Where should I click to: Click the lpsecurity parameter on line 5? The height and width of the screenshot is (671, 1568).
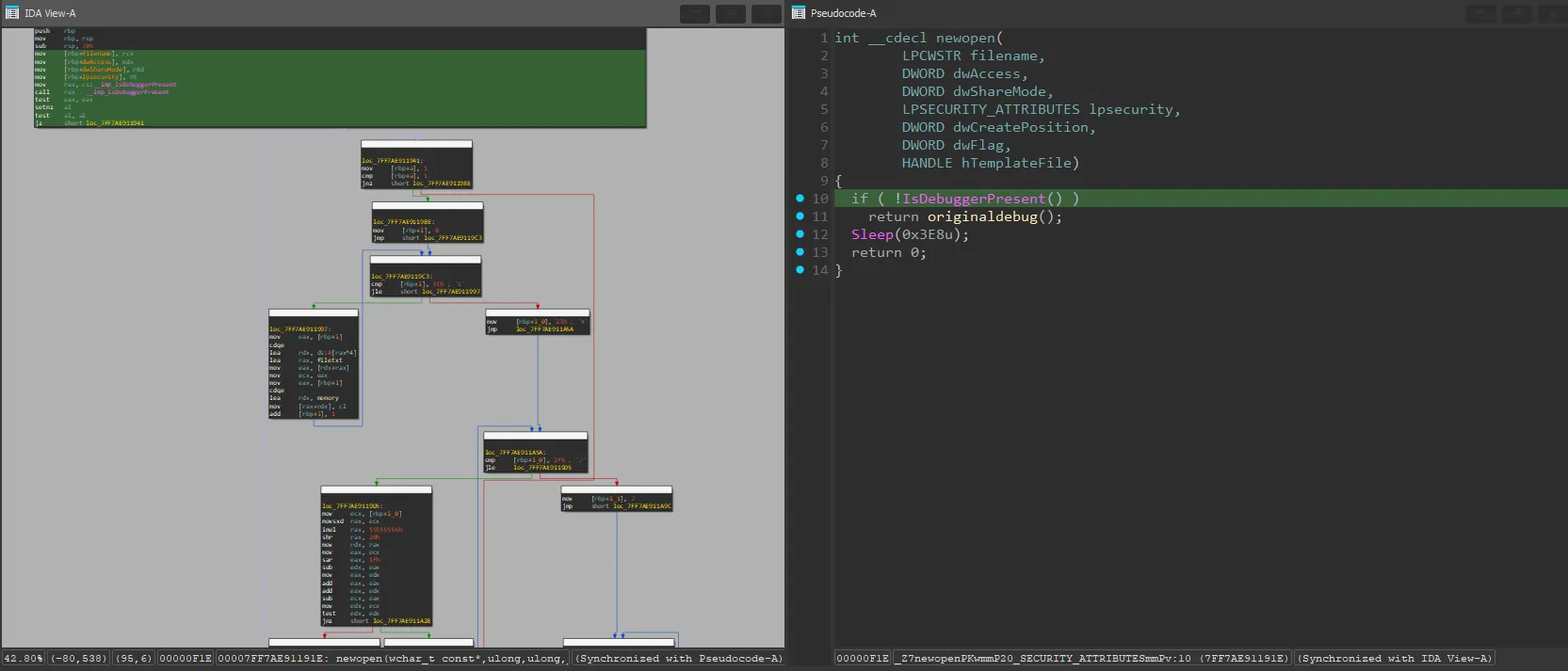1130,109
